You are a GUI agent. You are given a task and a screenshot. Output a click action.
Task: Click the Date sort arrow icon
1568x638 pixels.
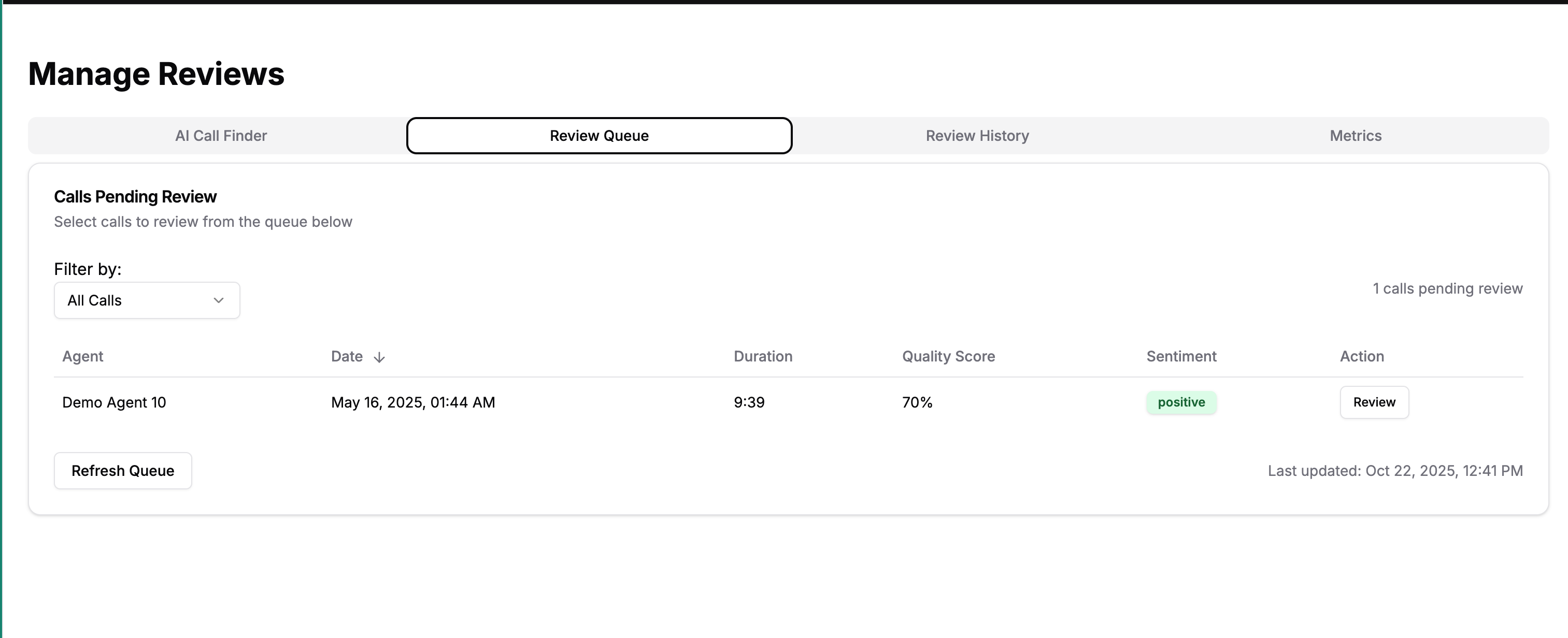coord(379,357)
